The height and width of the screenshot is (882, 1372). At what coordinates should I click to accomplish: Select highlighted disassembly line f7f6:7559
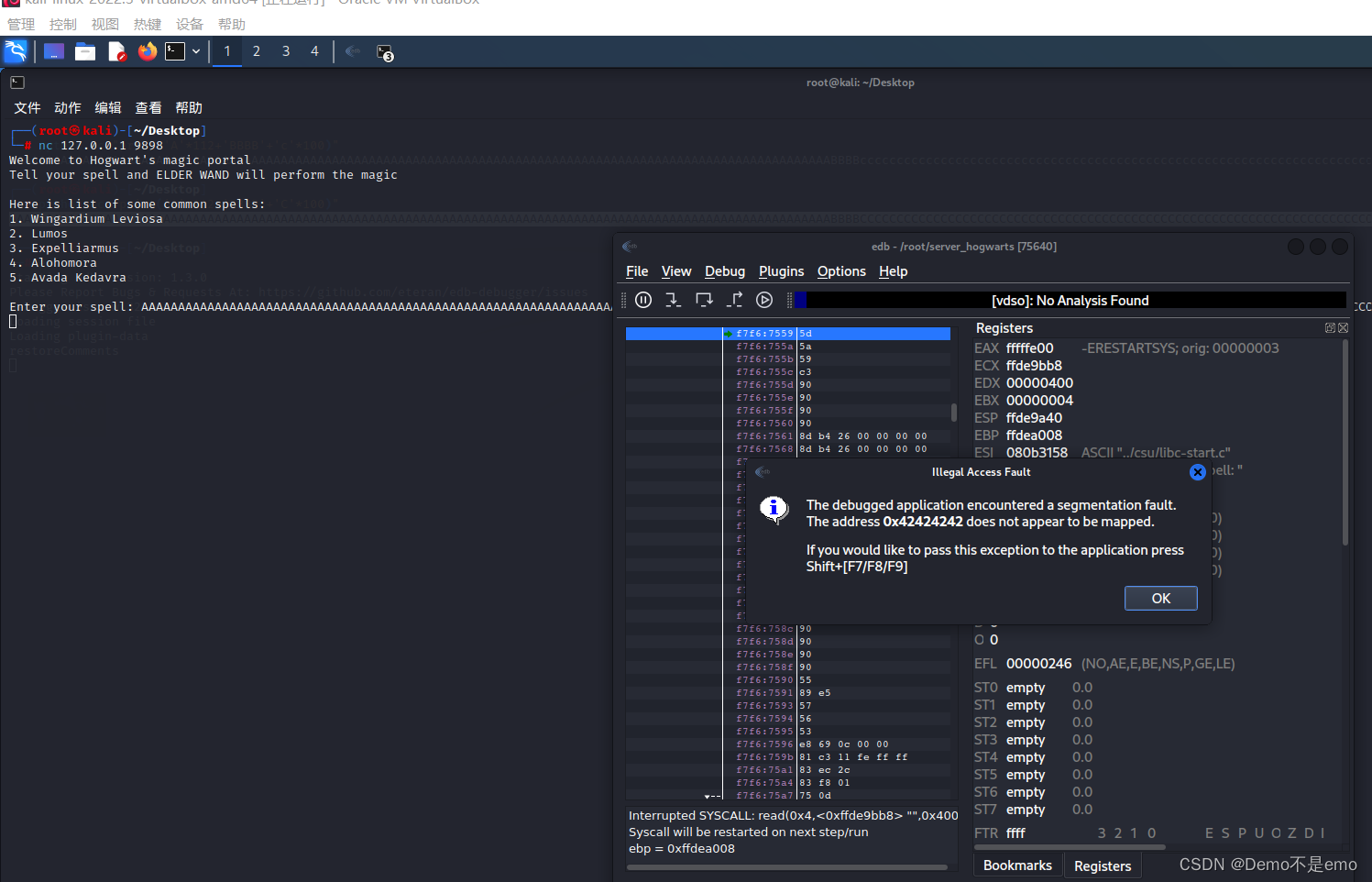tap(788, 334)
